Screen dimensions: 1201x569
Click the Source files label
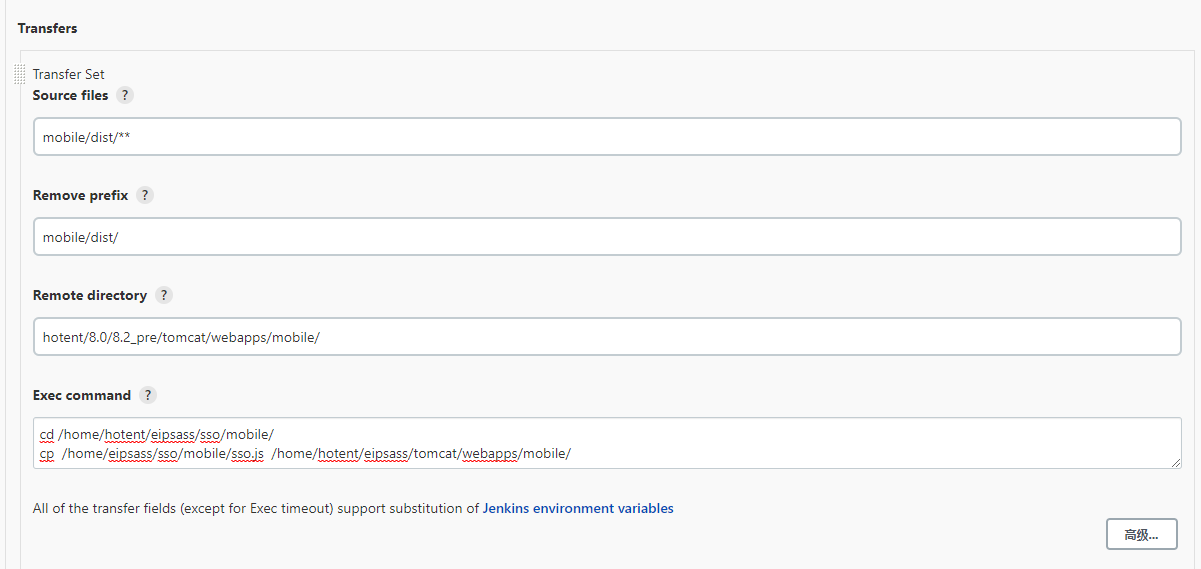pyautogui.click(x=70, y=95)
